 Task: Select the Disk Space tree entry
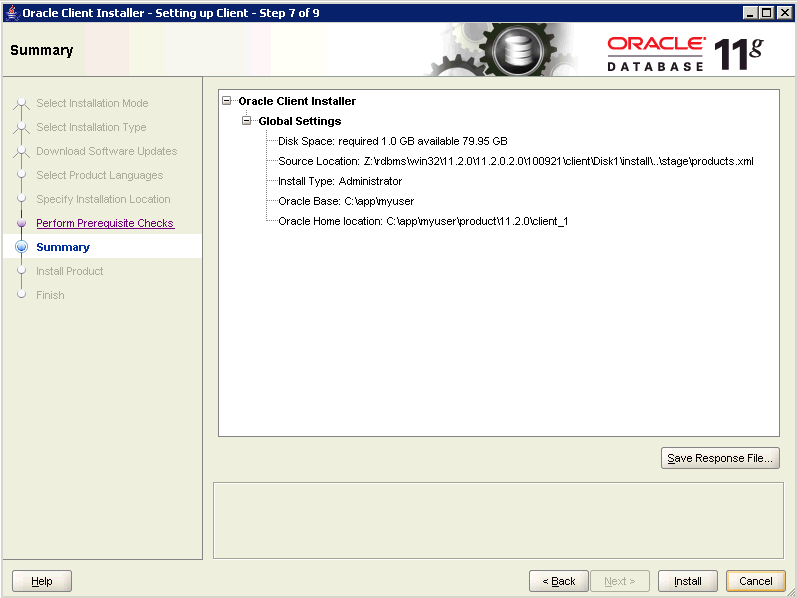(x=392, y=141)
